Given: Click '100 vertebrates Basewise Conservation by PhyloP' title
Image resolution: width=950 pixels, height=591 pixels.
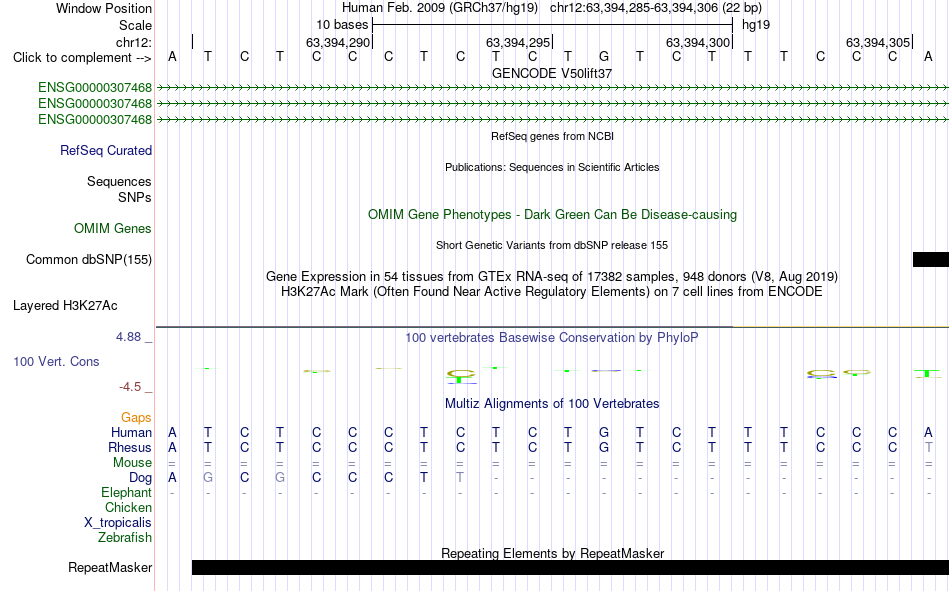Looking at the screenshot, I should point(552,338).
